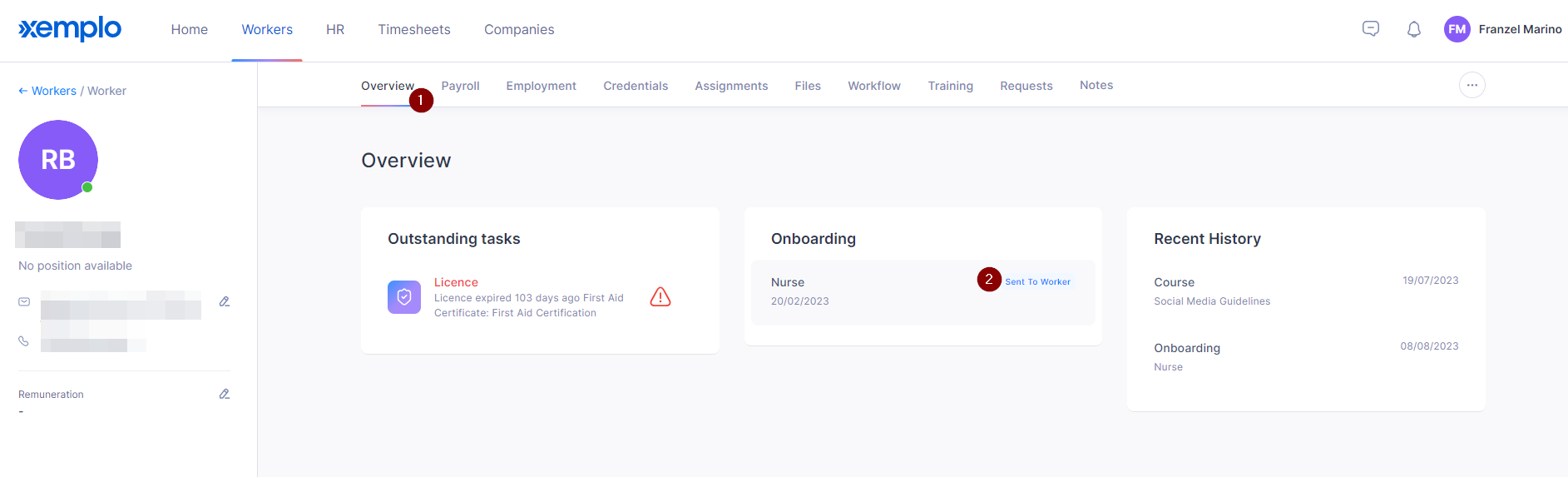Click the 'No position available' text
1568x477 pixels.
point(75,266)
